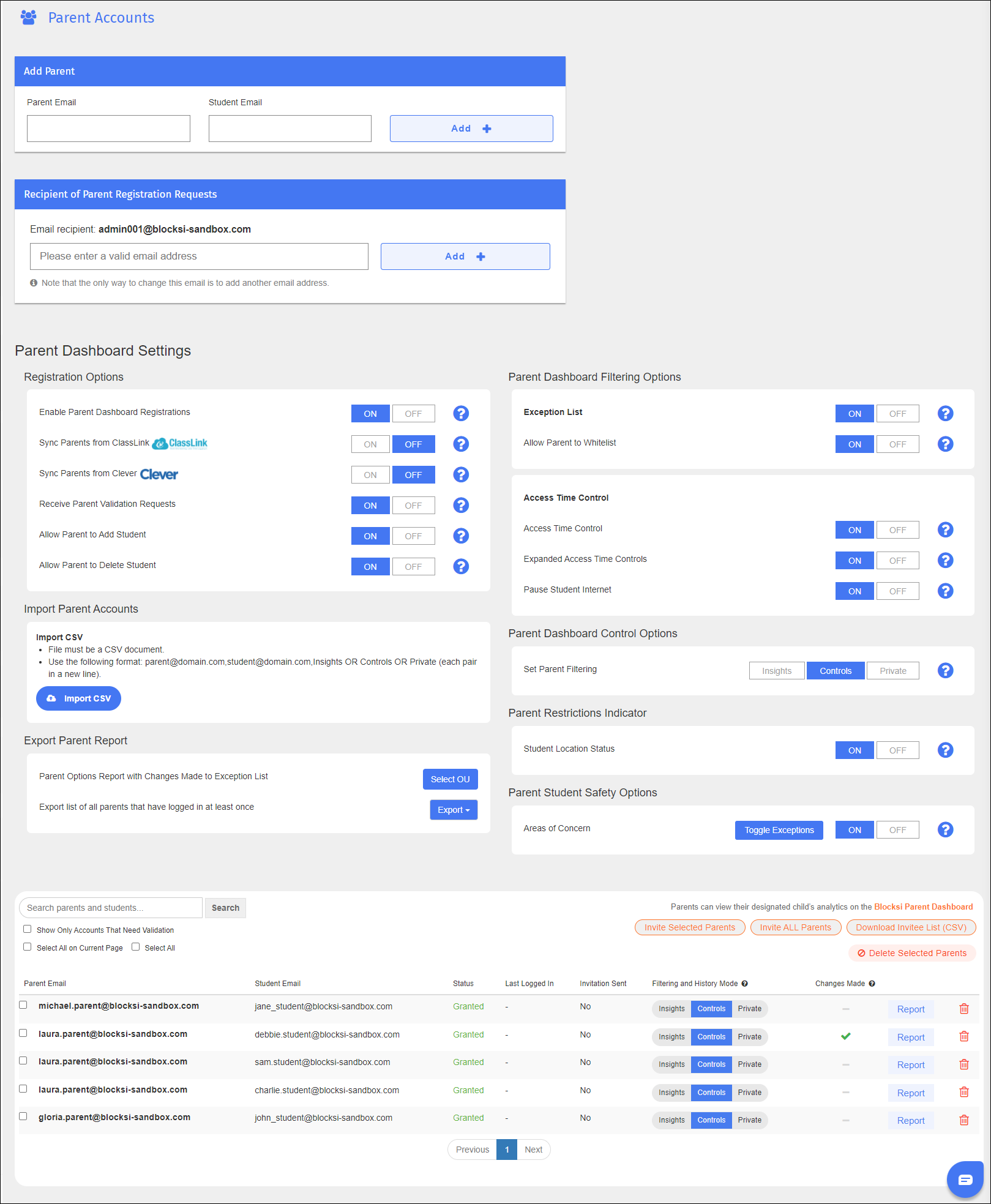The width and height of the screenshot is (991, 1204).
Task: Click the Import CSV button
Action: click(78, 698)
